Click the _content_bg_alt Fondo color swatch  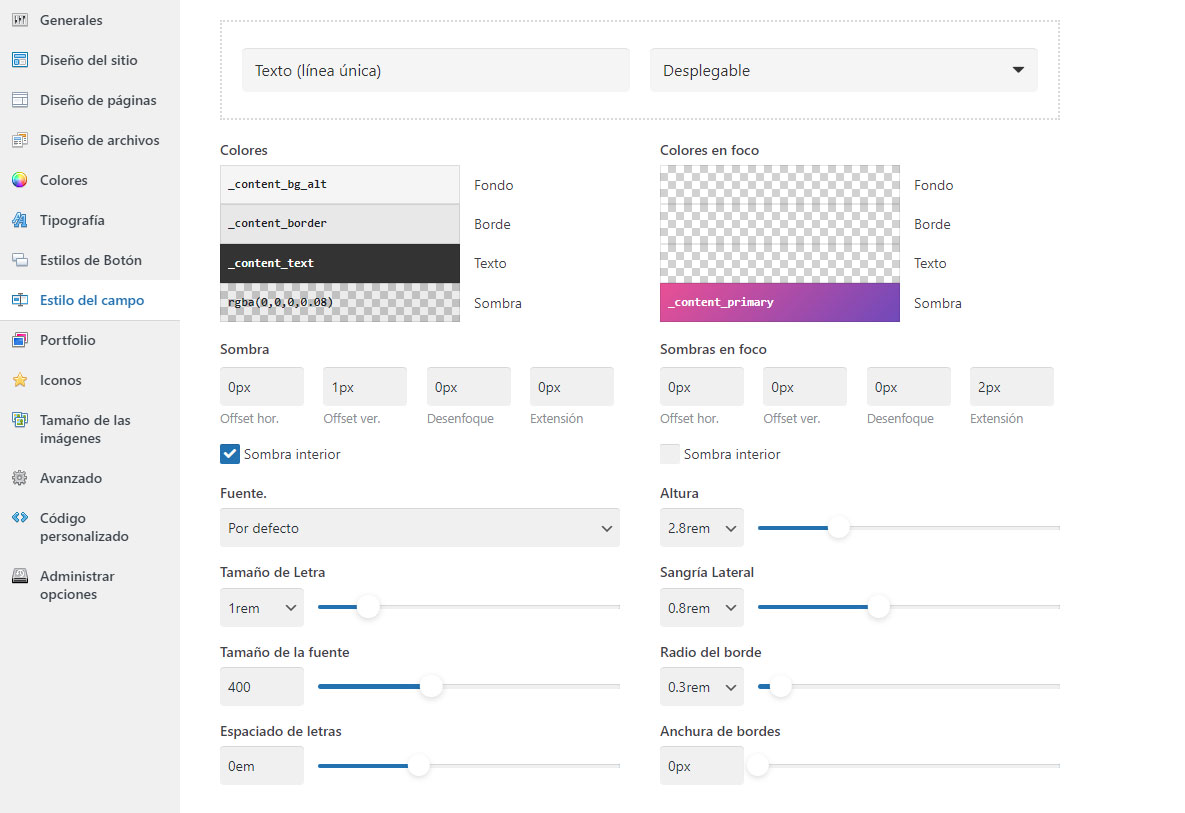[339, 184]
